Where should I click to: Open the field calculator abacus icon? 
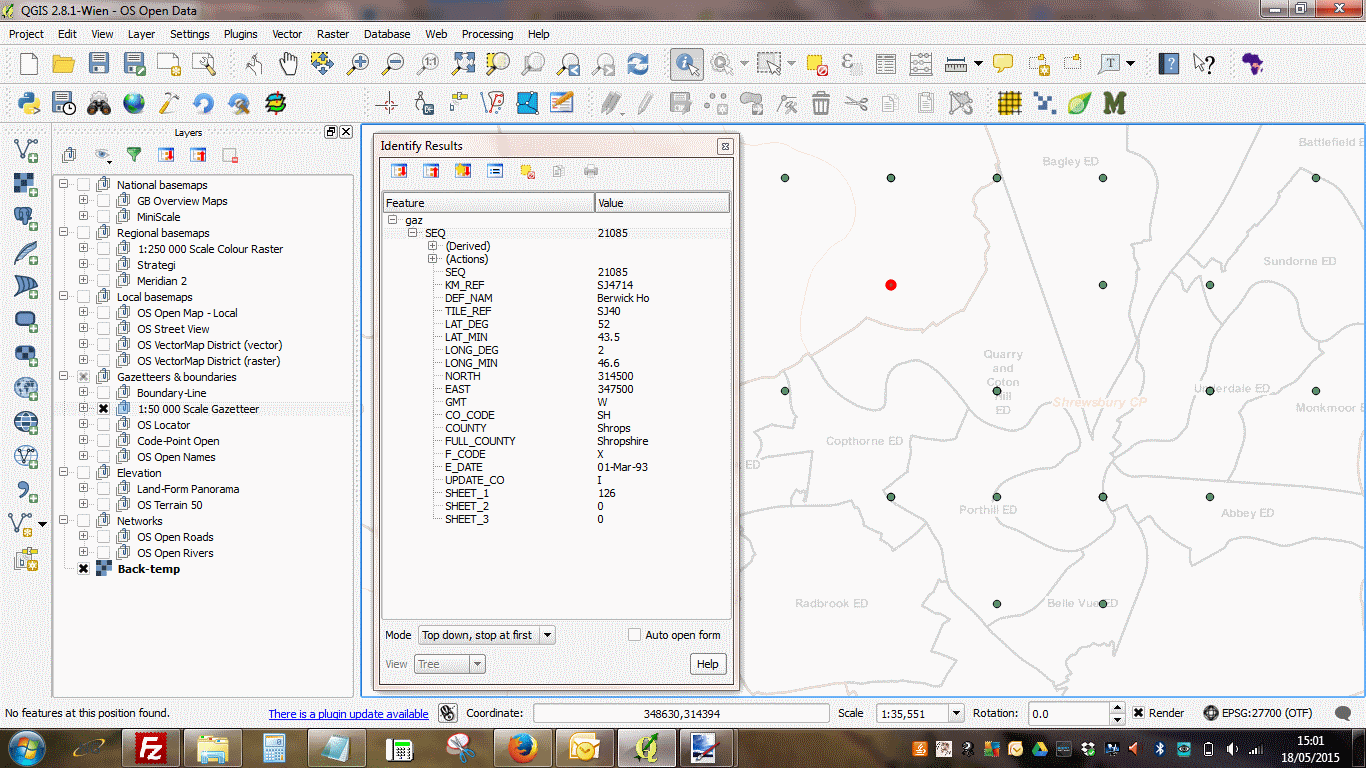click(921, 64)
